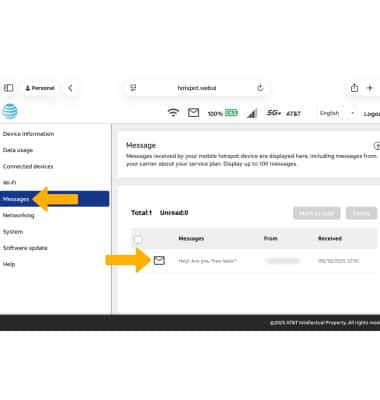Open Device information in sidebar
This screenshot has width=380, height=400.
pos(28,134)
